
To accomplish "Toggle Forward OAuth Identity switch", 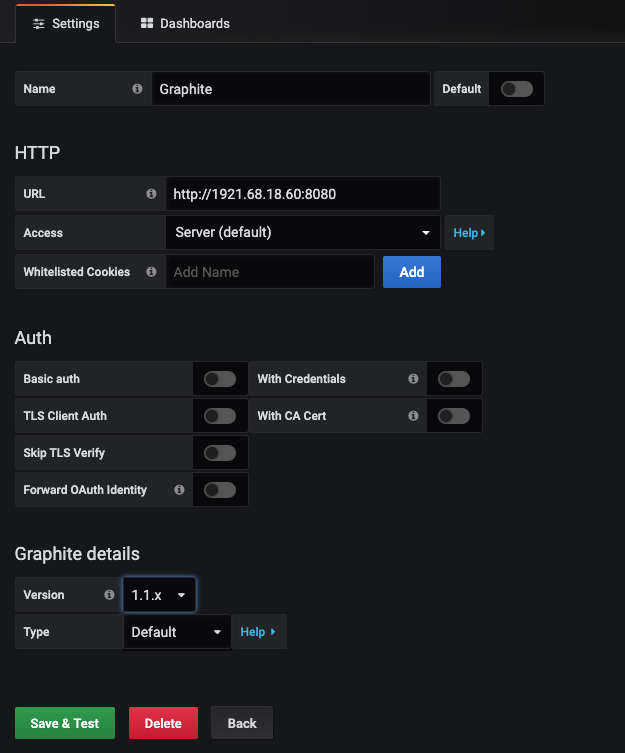I will coord(220,490).
